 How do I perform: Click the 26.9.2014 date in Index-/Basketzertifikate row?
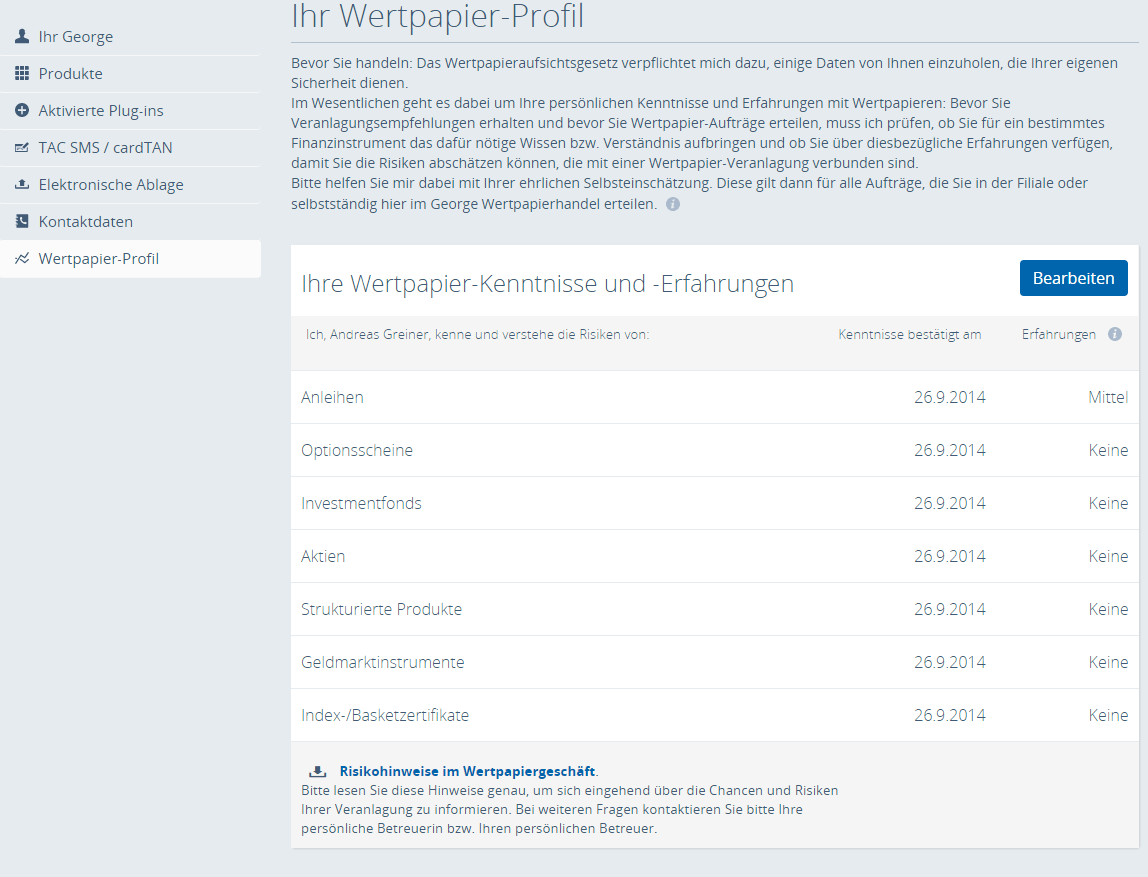coord(950,715)
